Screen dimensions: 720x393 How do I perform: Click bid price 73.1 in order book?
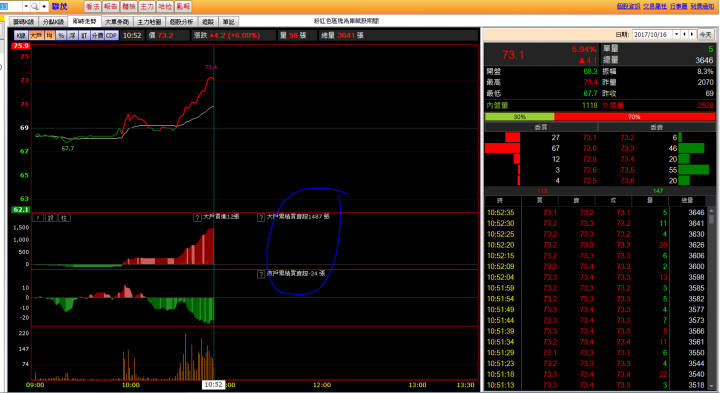[590, 137]
